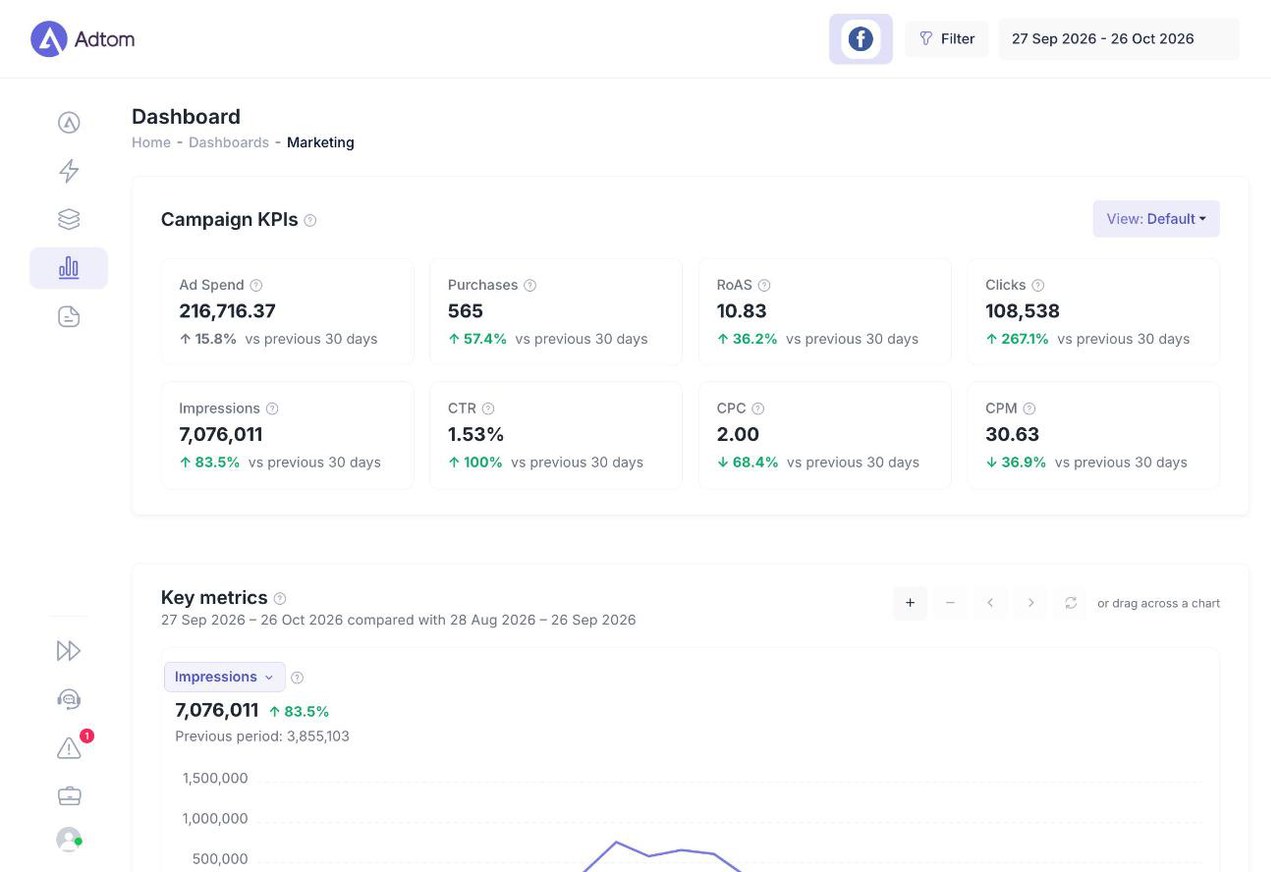Image resolution: width=1271 pixels, height=872 pixels.
Task: Click the Previous period: 3,855,103 text
Action: (262, 736)
